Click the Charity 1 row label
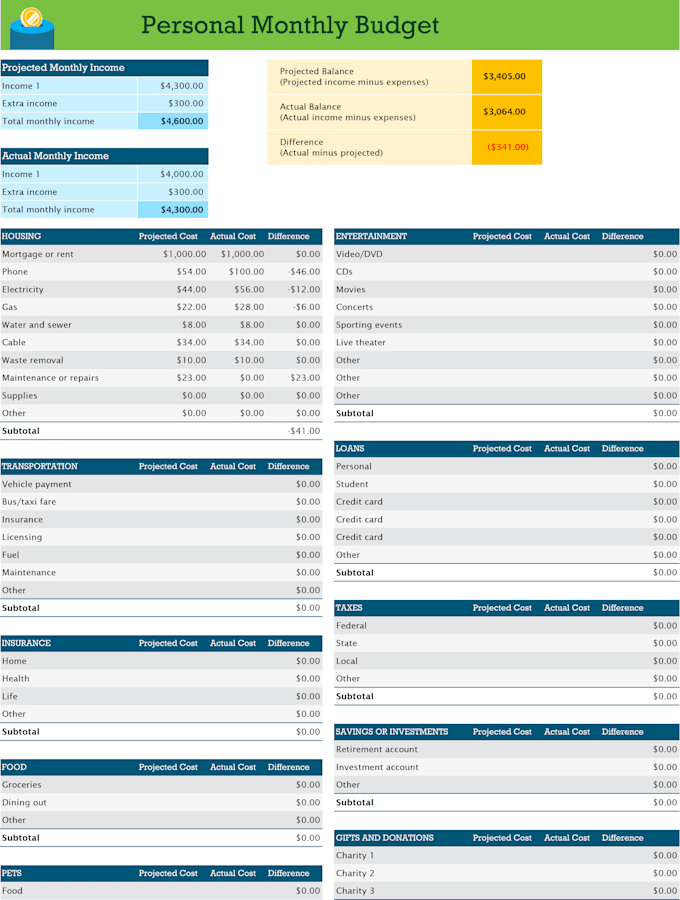This screenshot has width=680, height=900. point(355,856)
